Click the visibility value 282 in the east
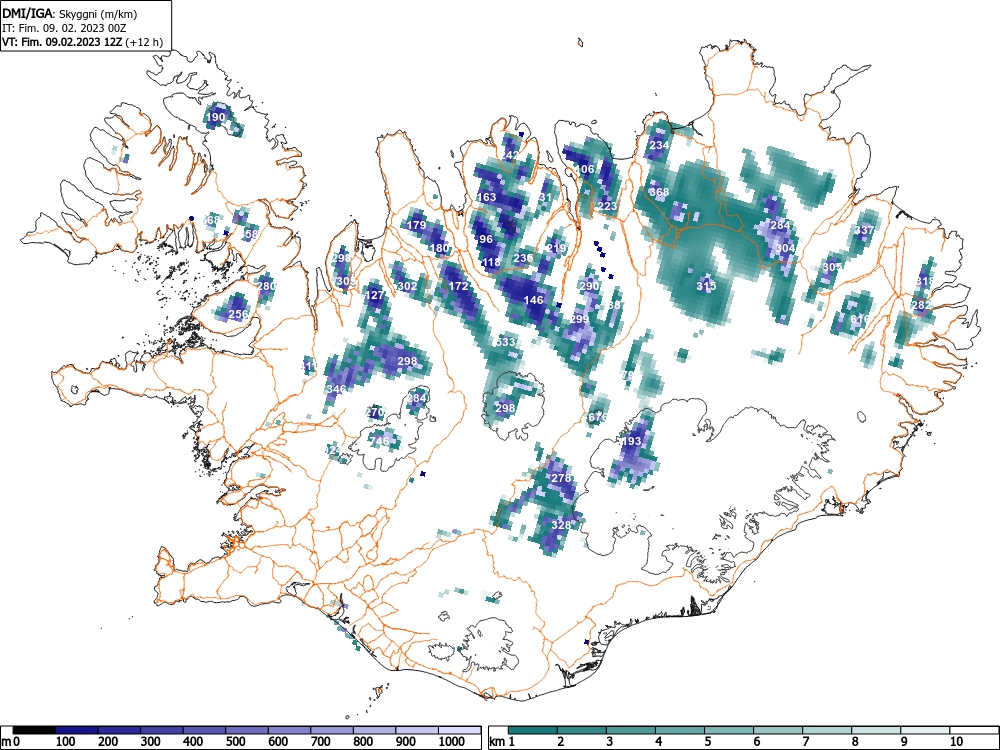 pos(921,305)
